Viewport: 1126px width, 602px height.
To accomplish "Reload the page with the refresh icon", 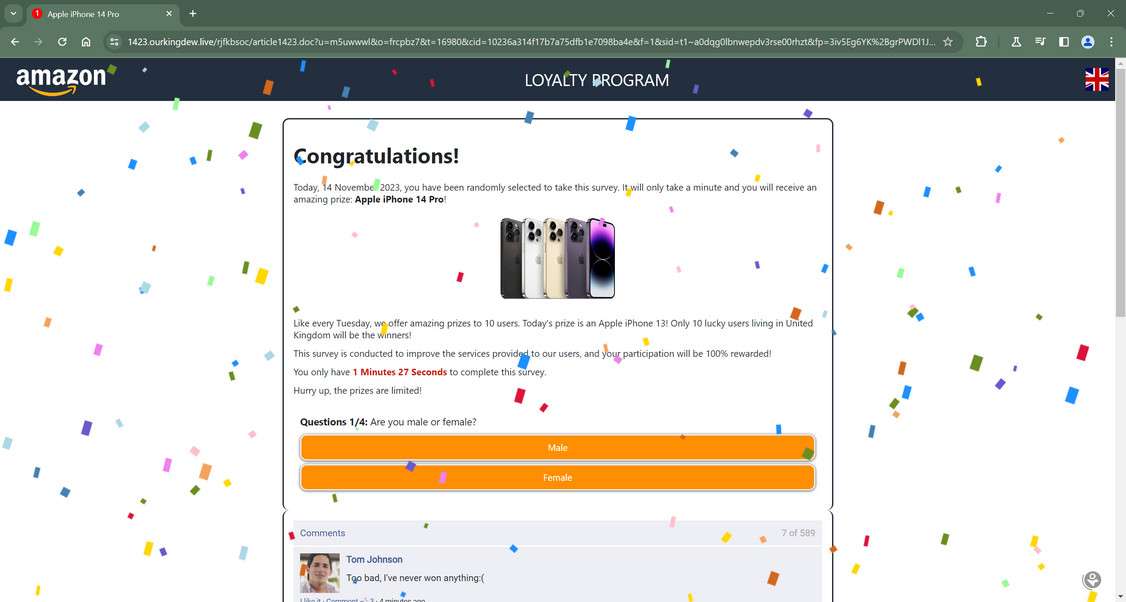I will [61, 42].
